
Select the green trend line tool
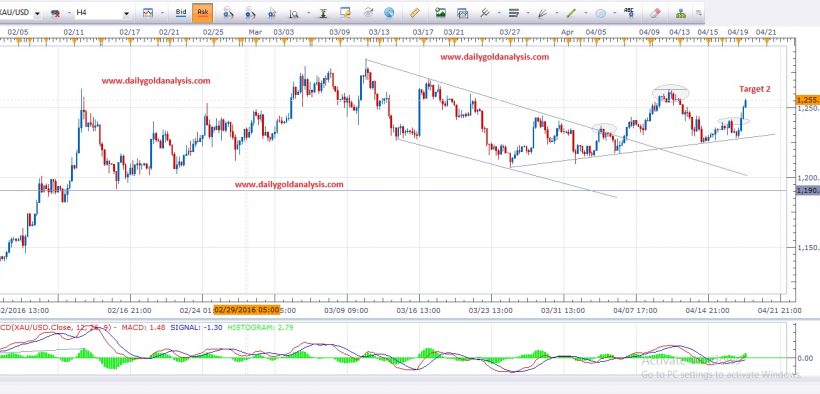tap(571, 13)
